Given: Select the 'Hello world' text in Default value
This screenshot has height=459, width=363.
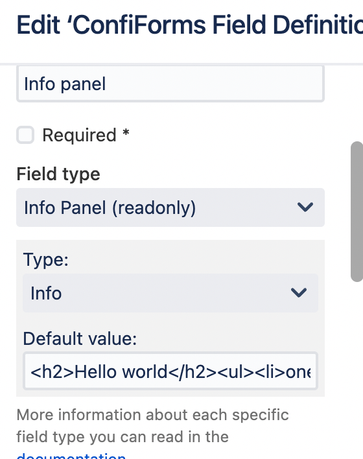Looking at the screenshot, I should click(x=121, y=372).
